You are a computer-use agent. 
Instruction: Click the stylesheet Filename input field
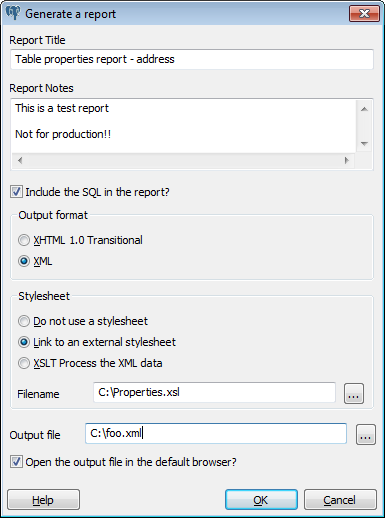pyautogui.click(x=214, y=392)
